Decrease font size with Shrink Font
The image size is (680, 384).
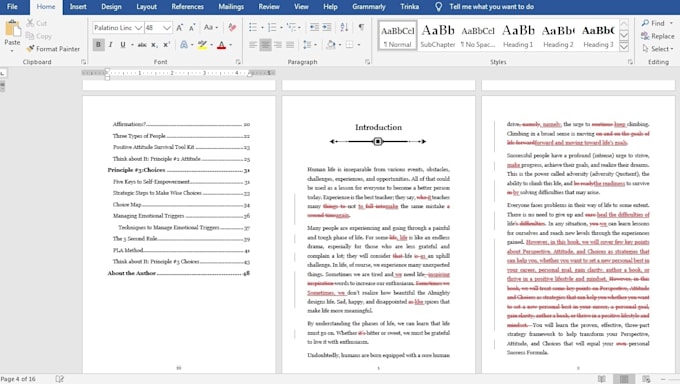(x=192, y=27)
